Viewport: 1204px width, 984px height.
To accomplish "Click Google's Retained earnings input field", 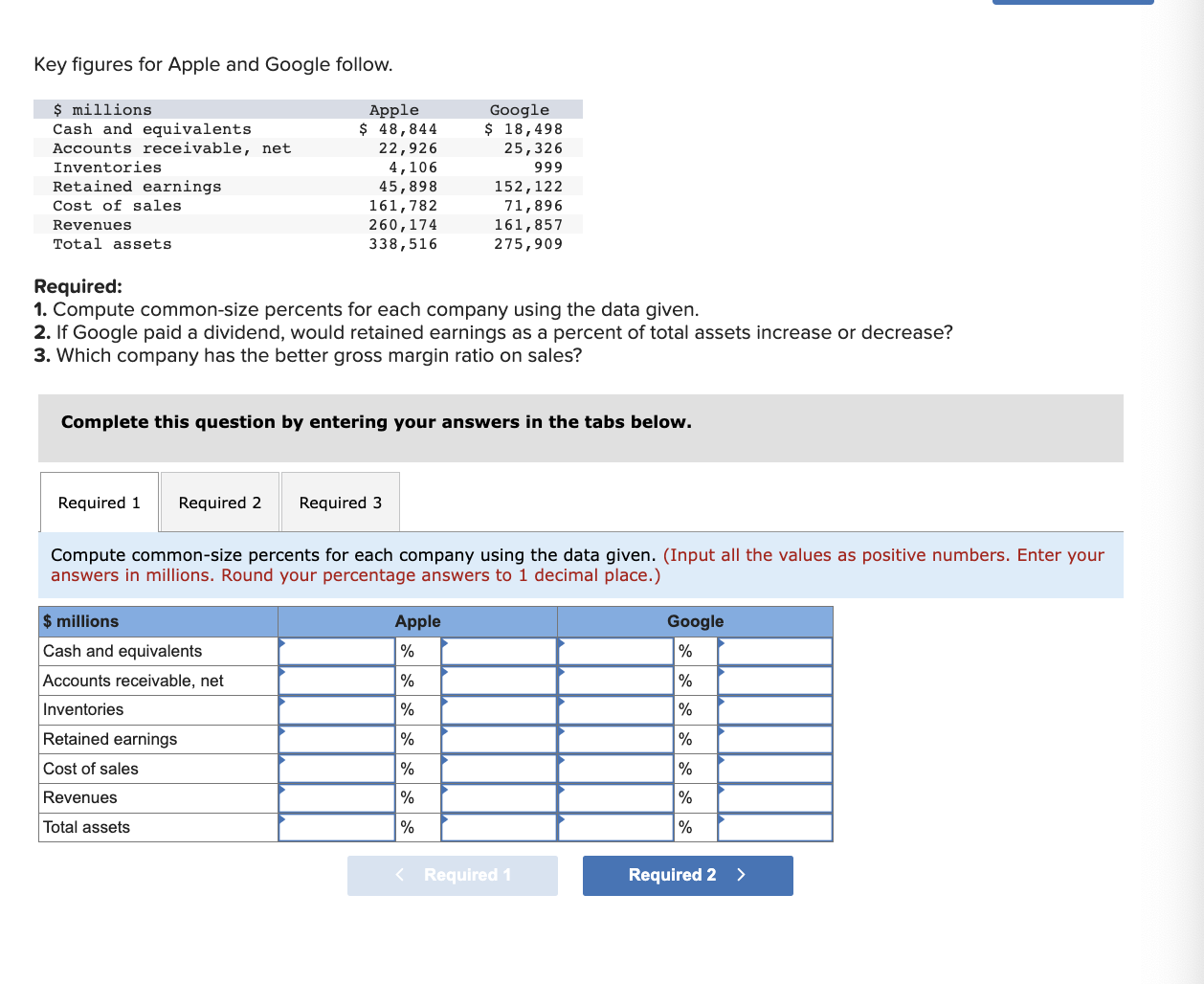I will tap(613, 739).
